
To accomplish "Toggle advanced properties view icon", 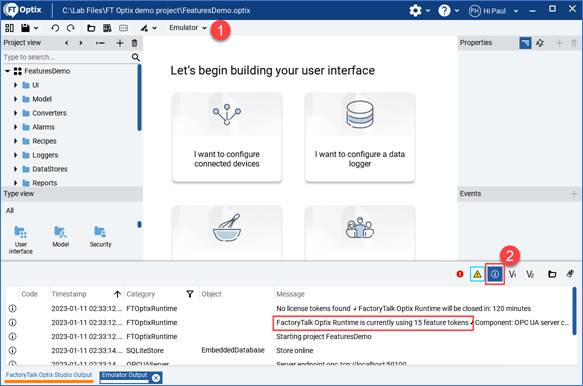I will tap(540, 43).
